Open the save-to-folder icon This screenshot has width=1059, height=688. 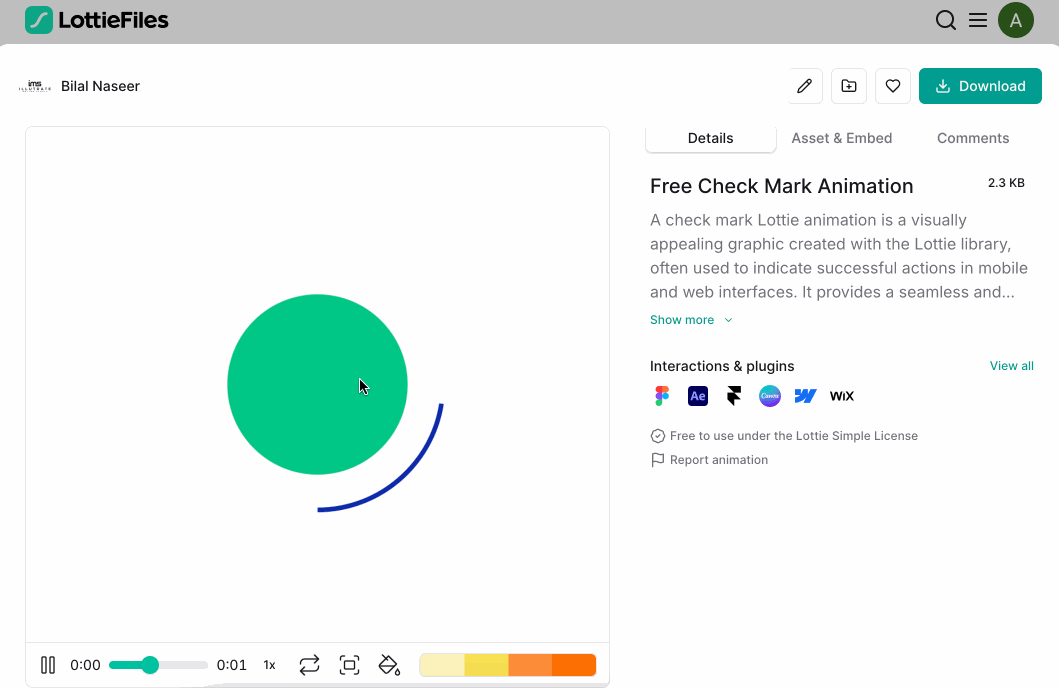coord(848,86)
